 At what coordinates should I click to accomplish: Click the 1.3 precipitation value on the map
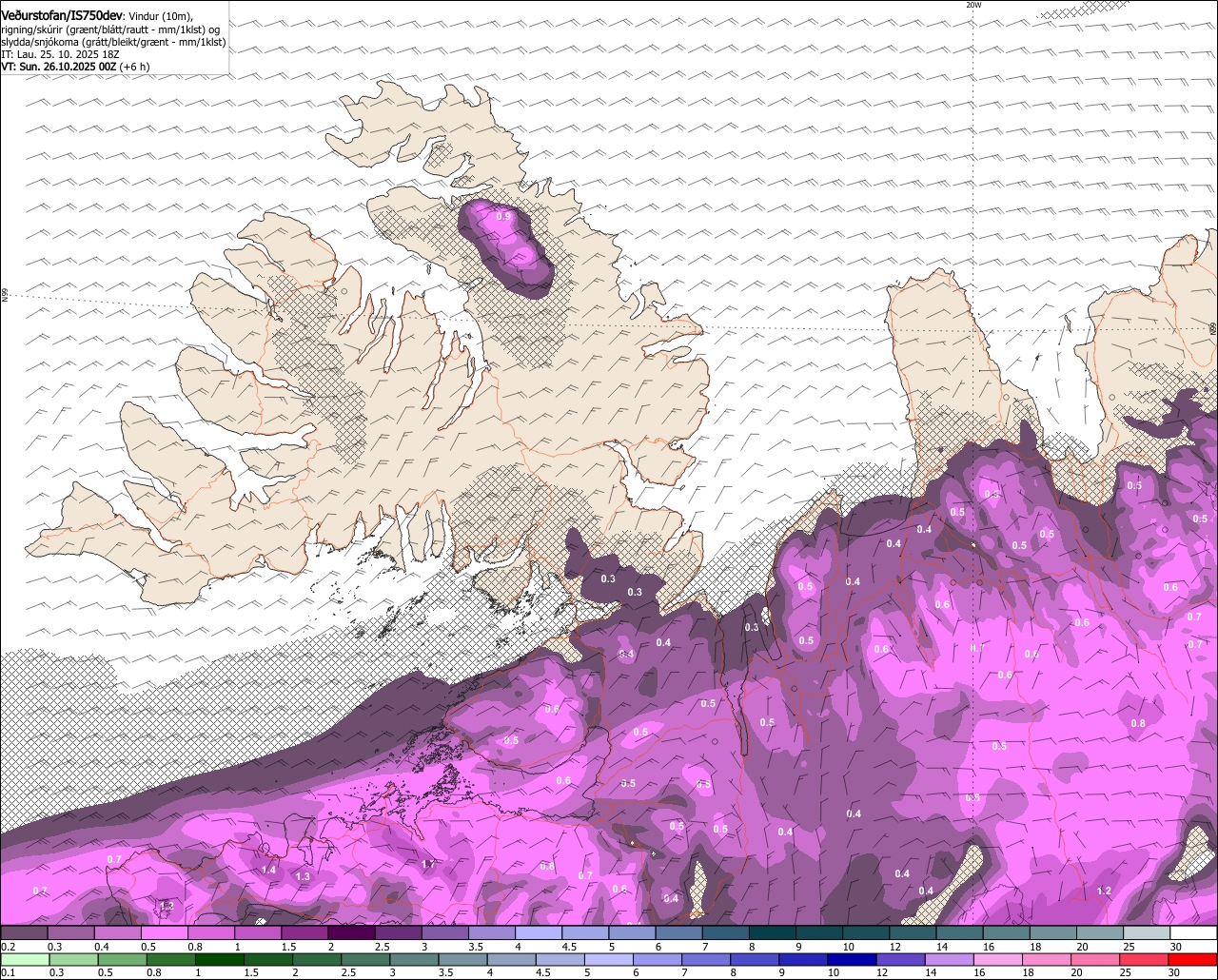click(x=303, y=876)
